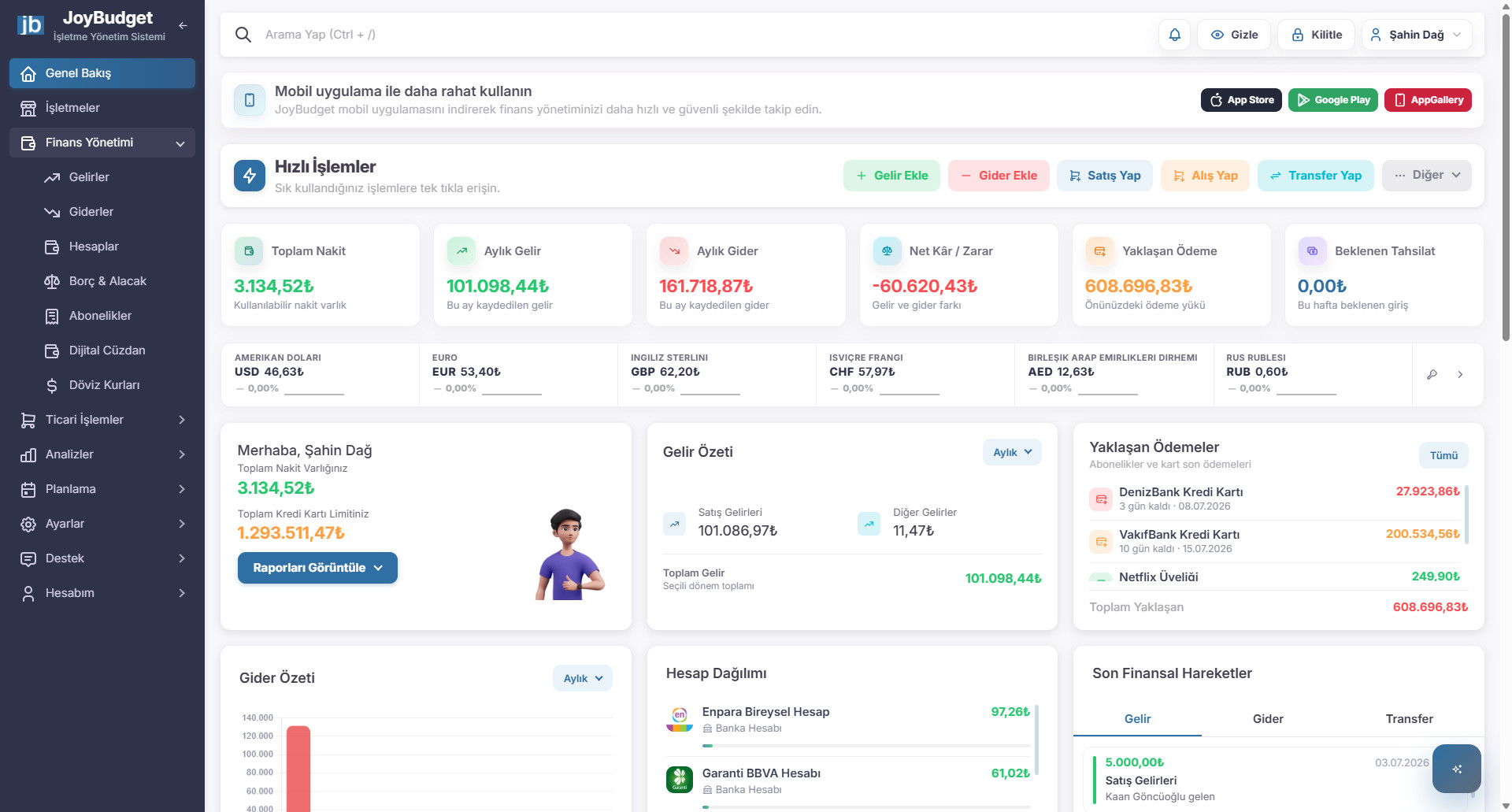
Task: Open Diğer quick actions dropdown
Action: tap(1427, 176)
